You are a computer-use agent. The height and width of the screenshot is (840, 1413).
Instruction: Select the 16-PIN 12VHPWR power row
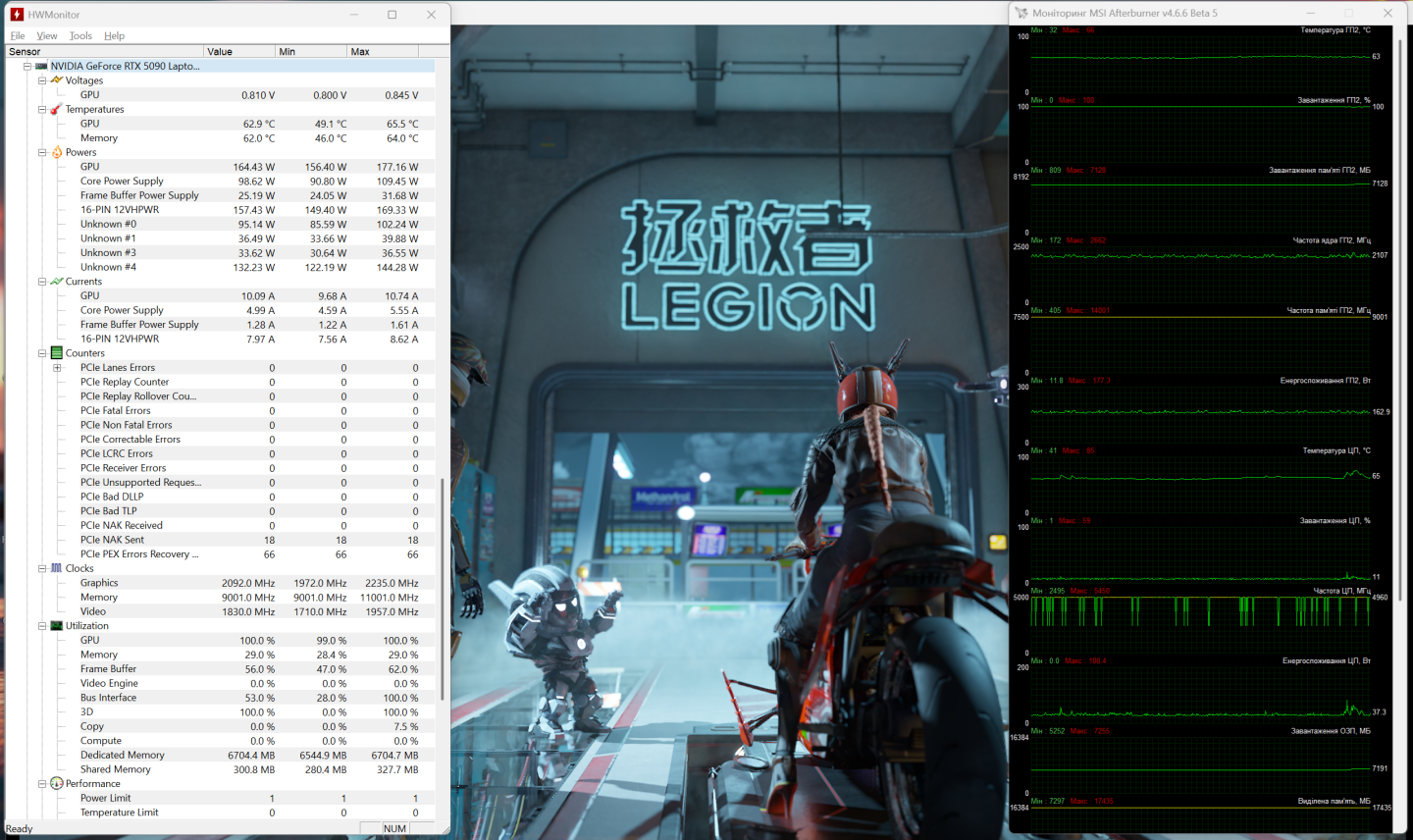click(x=120, y=210)
